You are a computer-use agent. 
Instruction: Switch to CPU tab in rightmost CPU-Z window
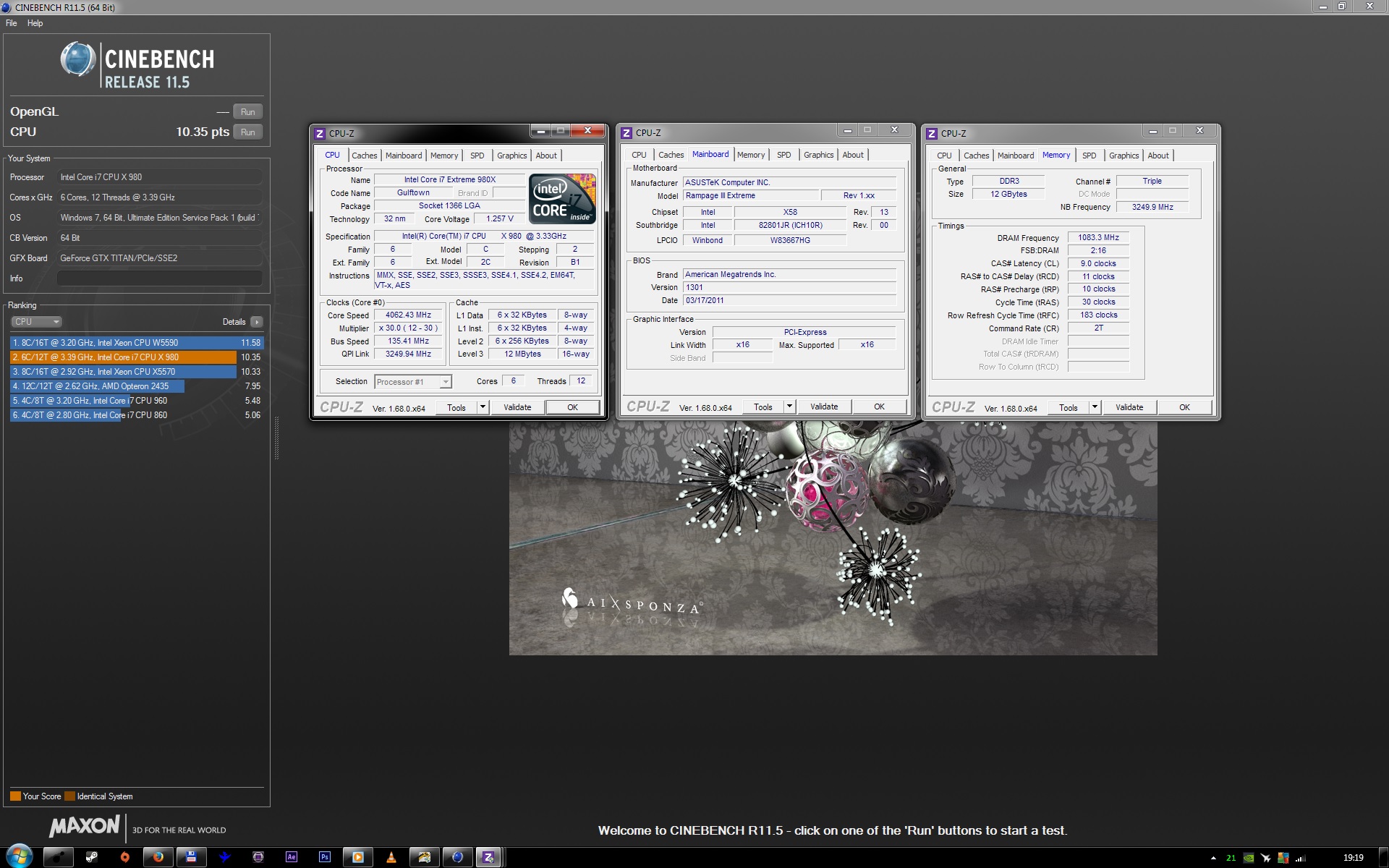944,156
